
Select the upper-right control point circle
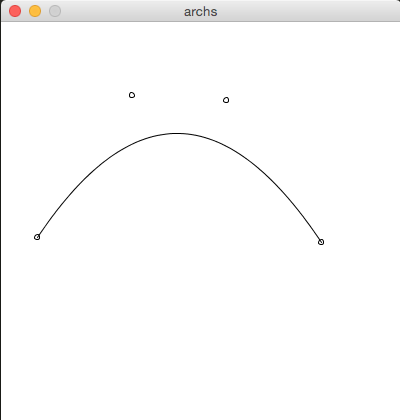click(226, 100)
